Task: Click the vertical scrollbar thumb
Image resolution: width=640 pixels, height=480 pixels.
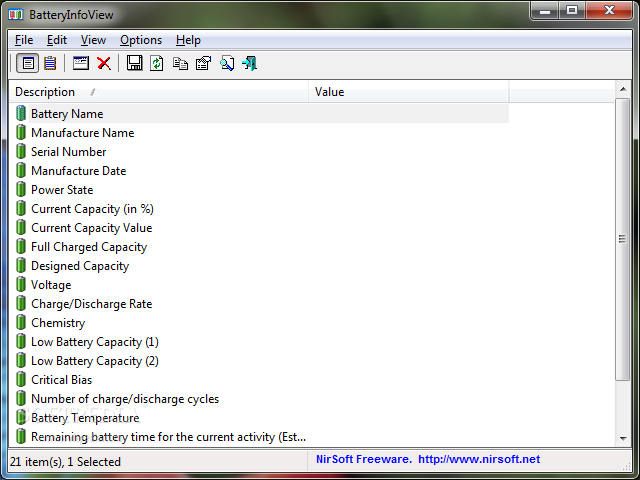Action: [622, 239]
